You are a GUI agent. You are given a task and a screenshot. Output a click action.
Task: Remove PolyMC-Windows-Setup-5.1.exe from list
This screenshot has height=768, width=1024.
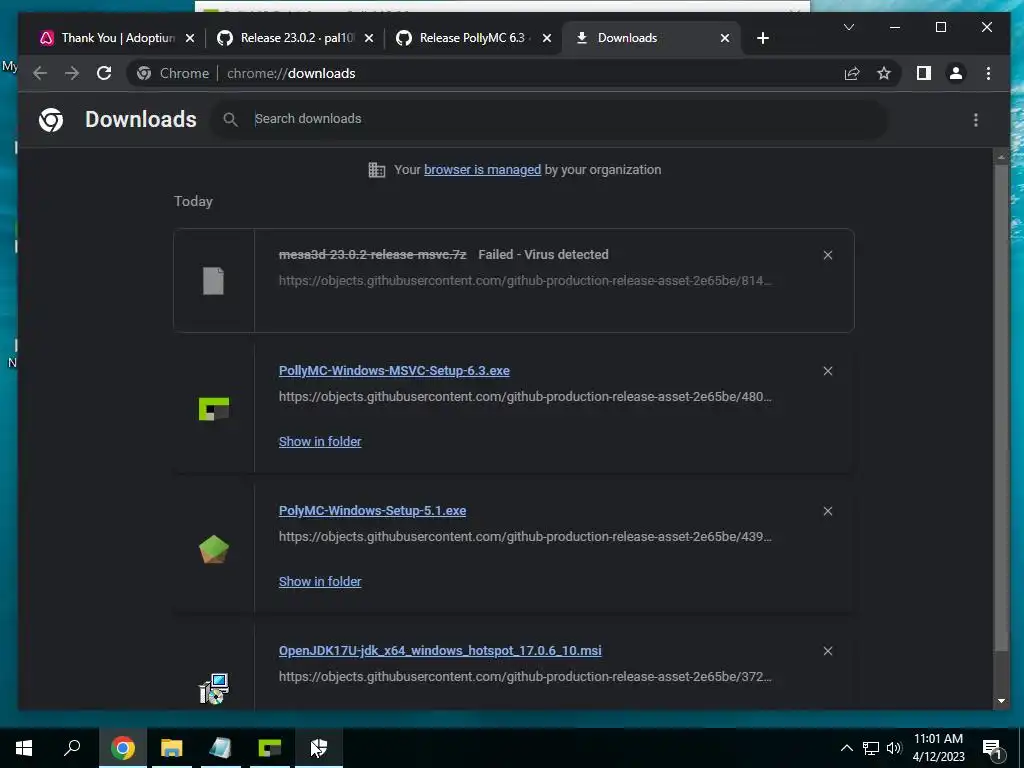tap(827, 511)
